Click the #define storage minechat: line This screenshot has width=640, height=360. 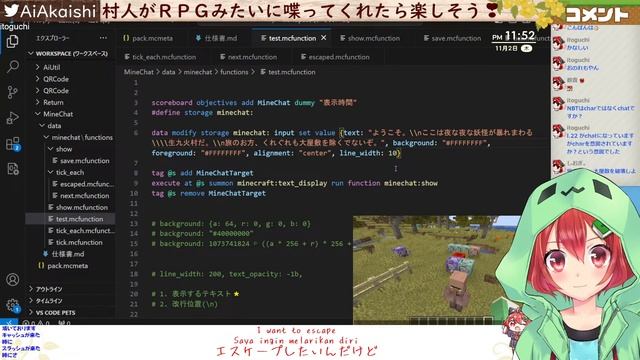tap(202, 113)
